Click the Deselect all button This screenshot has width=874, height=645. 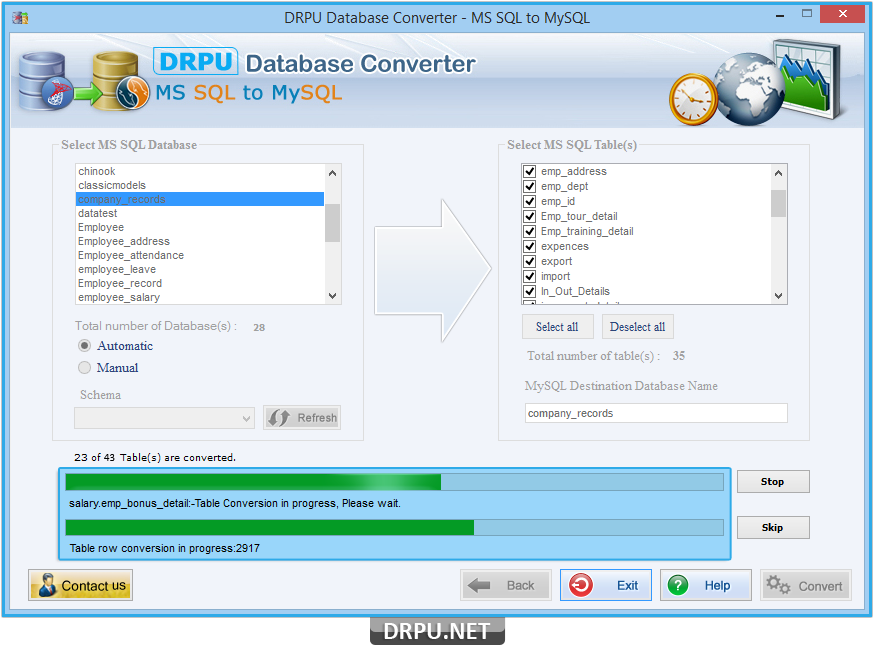638,327
